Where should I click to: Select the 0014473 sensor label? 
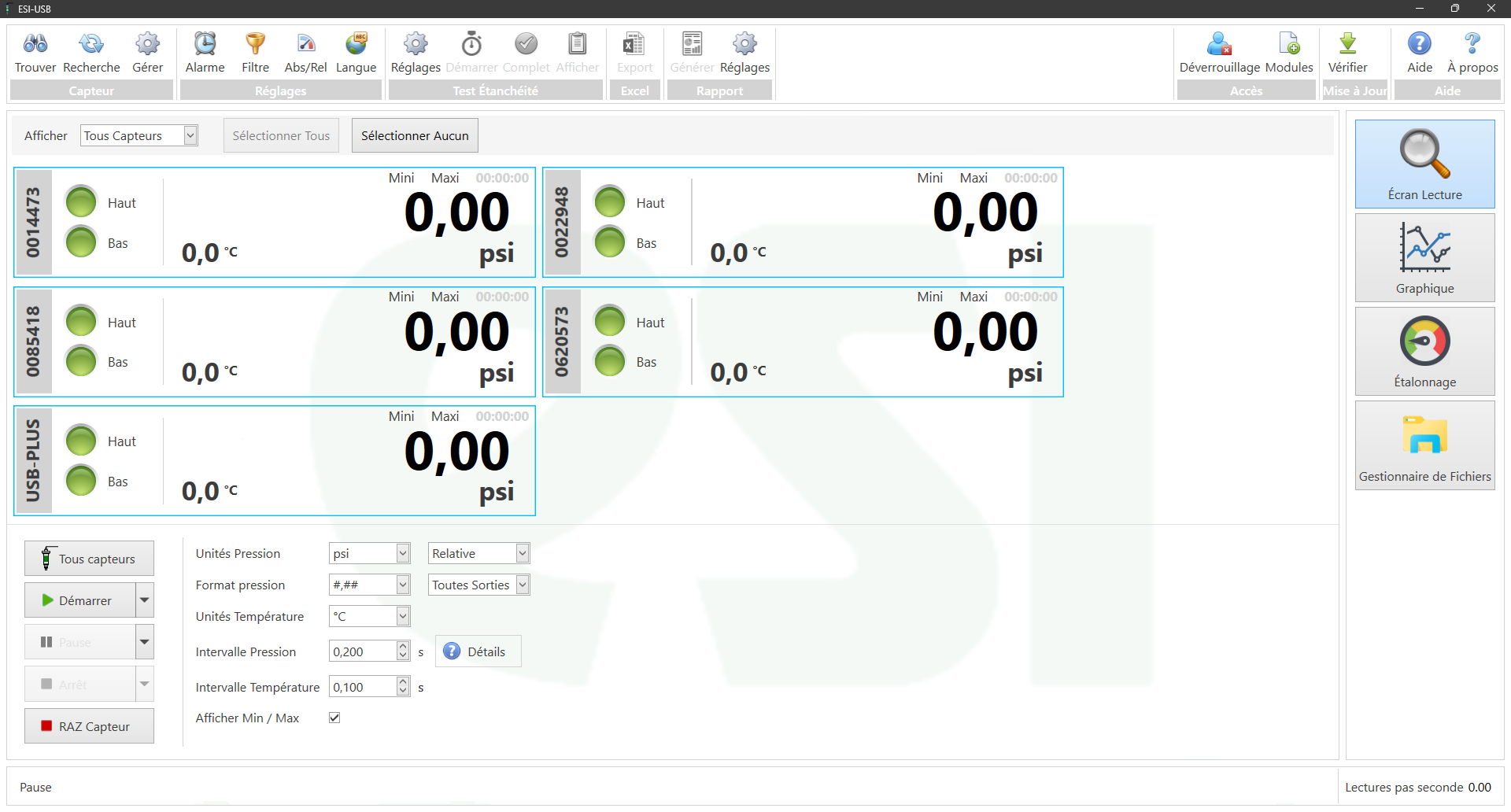click(33, 223)
